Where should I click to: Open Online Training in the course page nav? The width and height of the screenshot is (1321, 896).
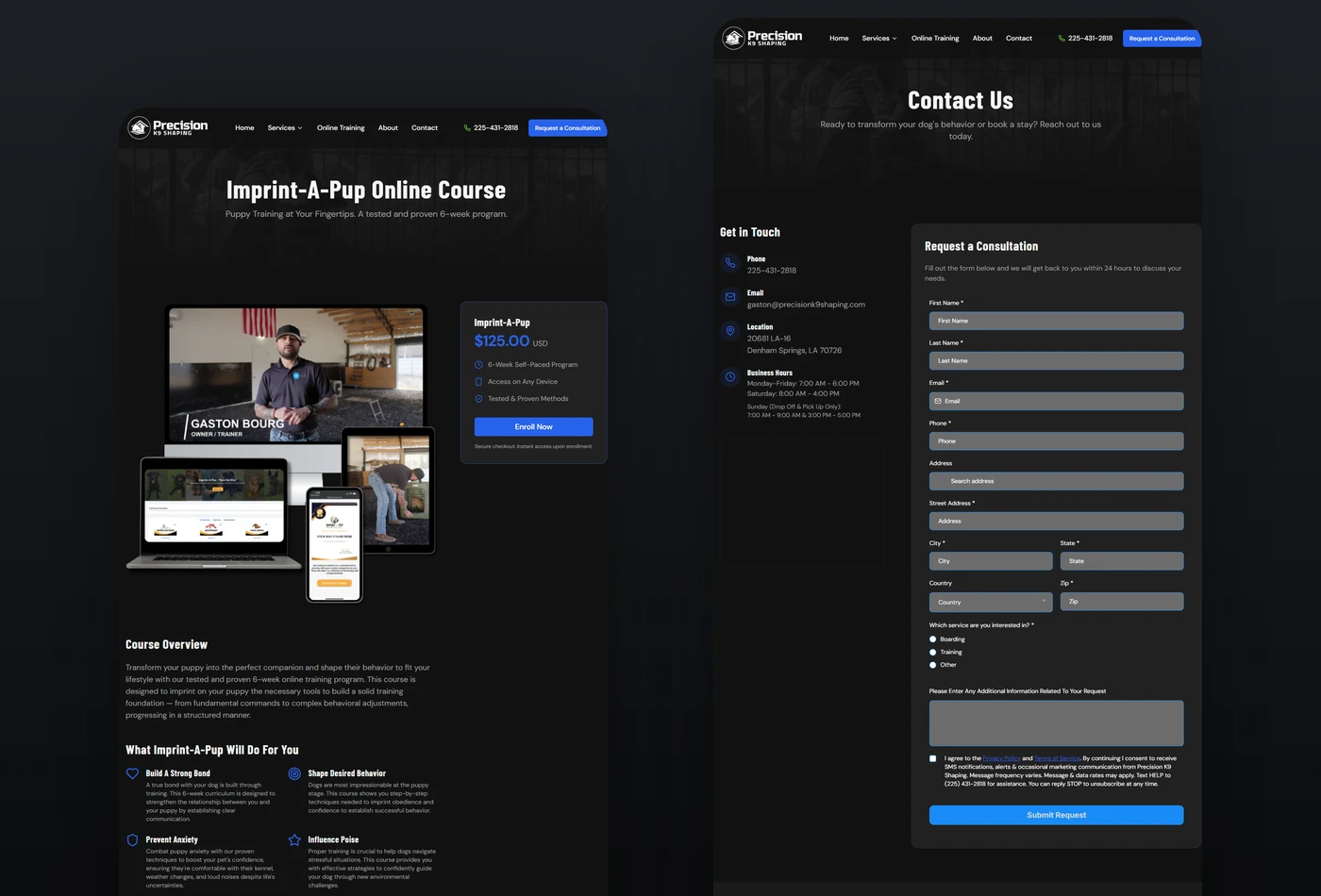point(341,128)
